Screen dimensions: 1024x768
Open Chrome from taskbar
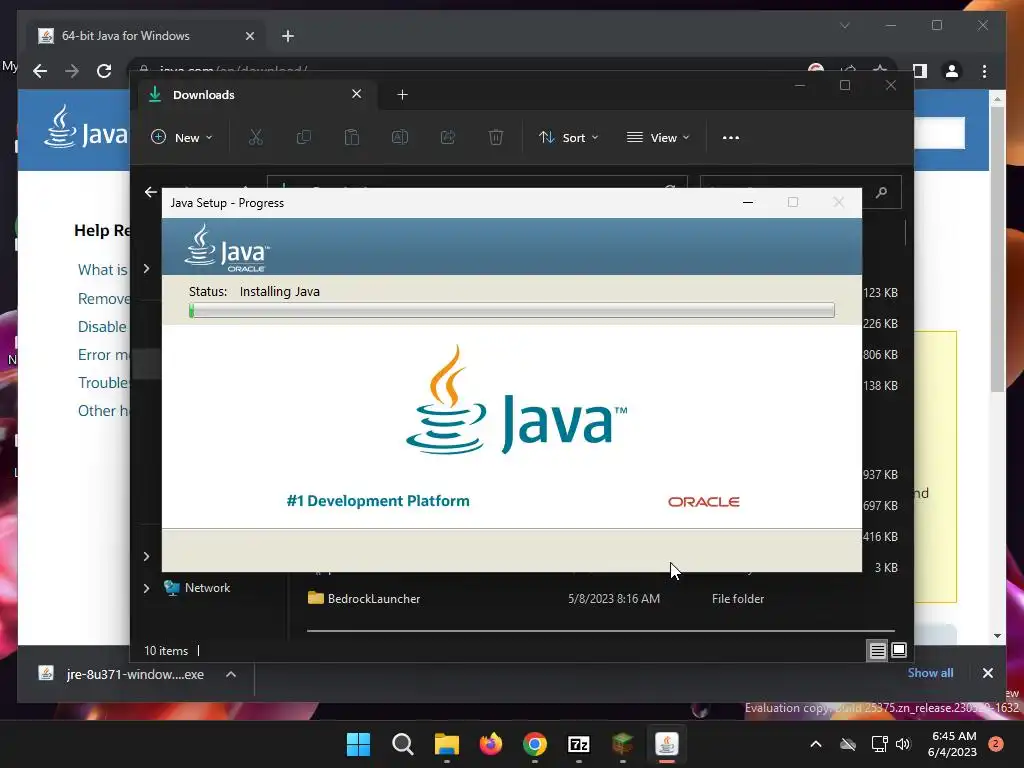click(x=535, y=744)
